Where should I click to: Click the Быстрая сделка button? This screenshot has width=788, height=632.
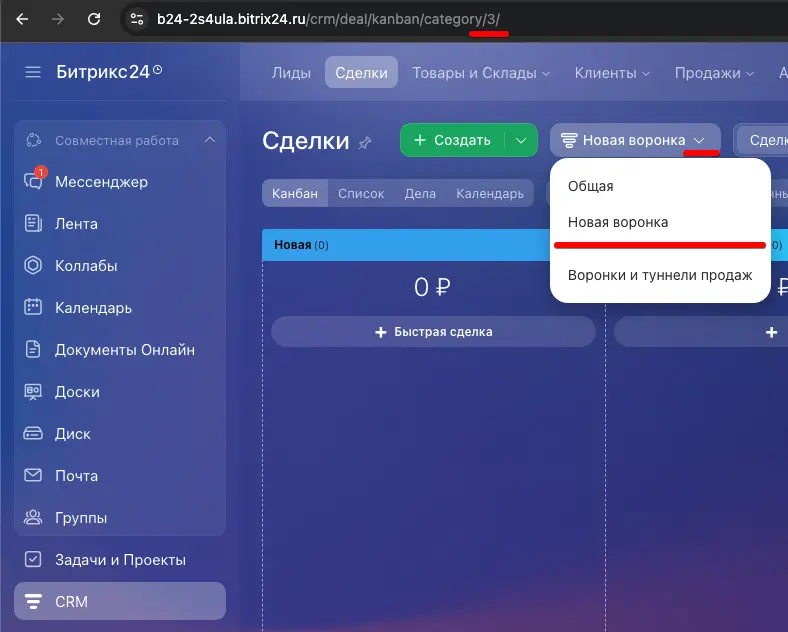pyautogui.click(x=433, y=332)
